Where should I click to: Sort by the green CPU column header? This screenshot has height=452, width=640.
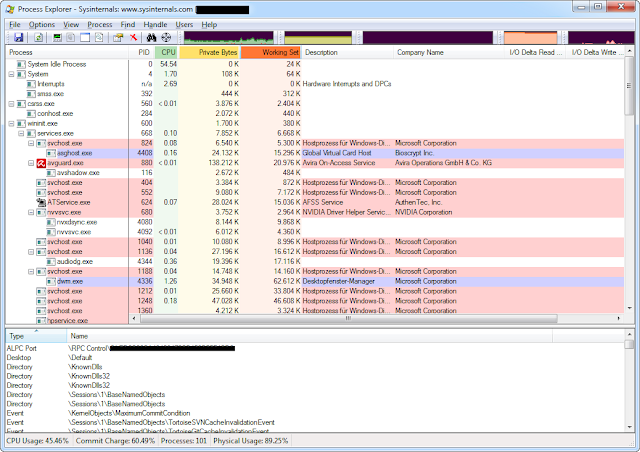coord(167,52)
